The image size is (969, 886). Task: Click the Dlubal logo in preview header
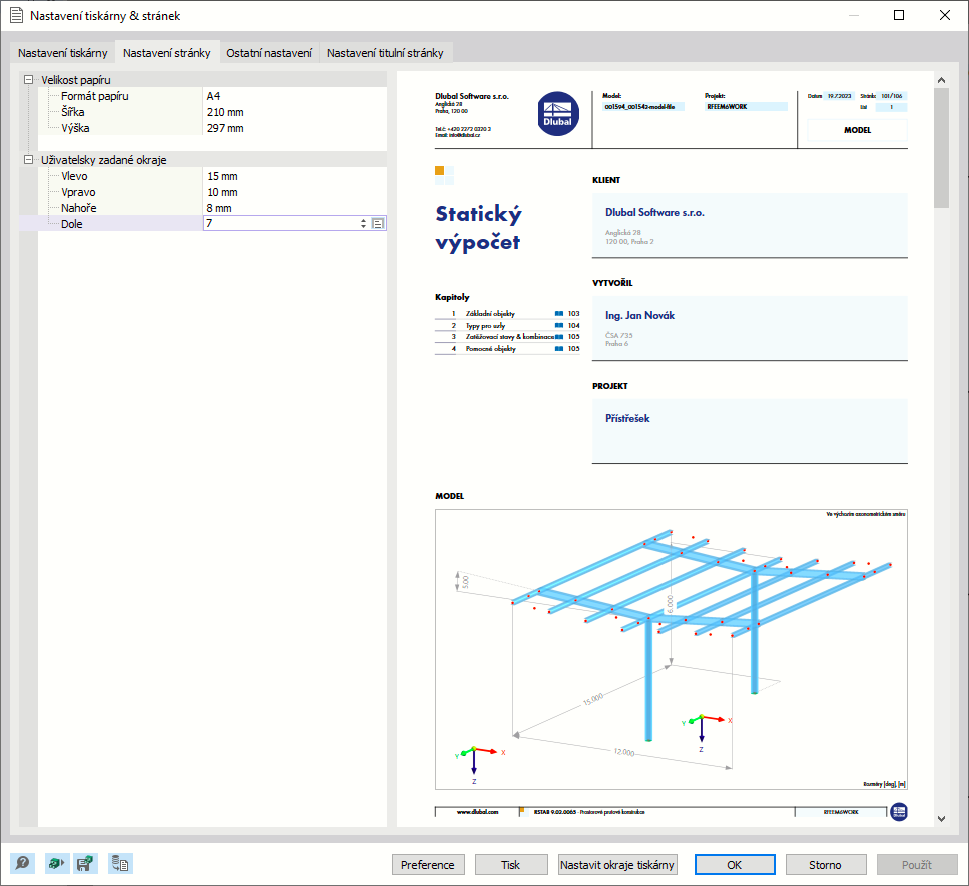[x=557, y=114]
